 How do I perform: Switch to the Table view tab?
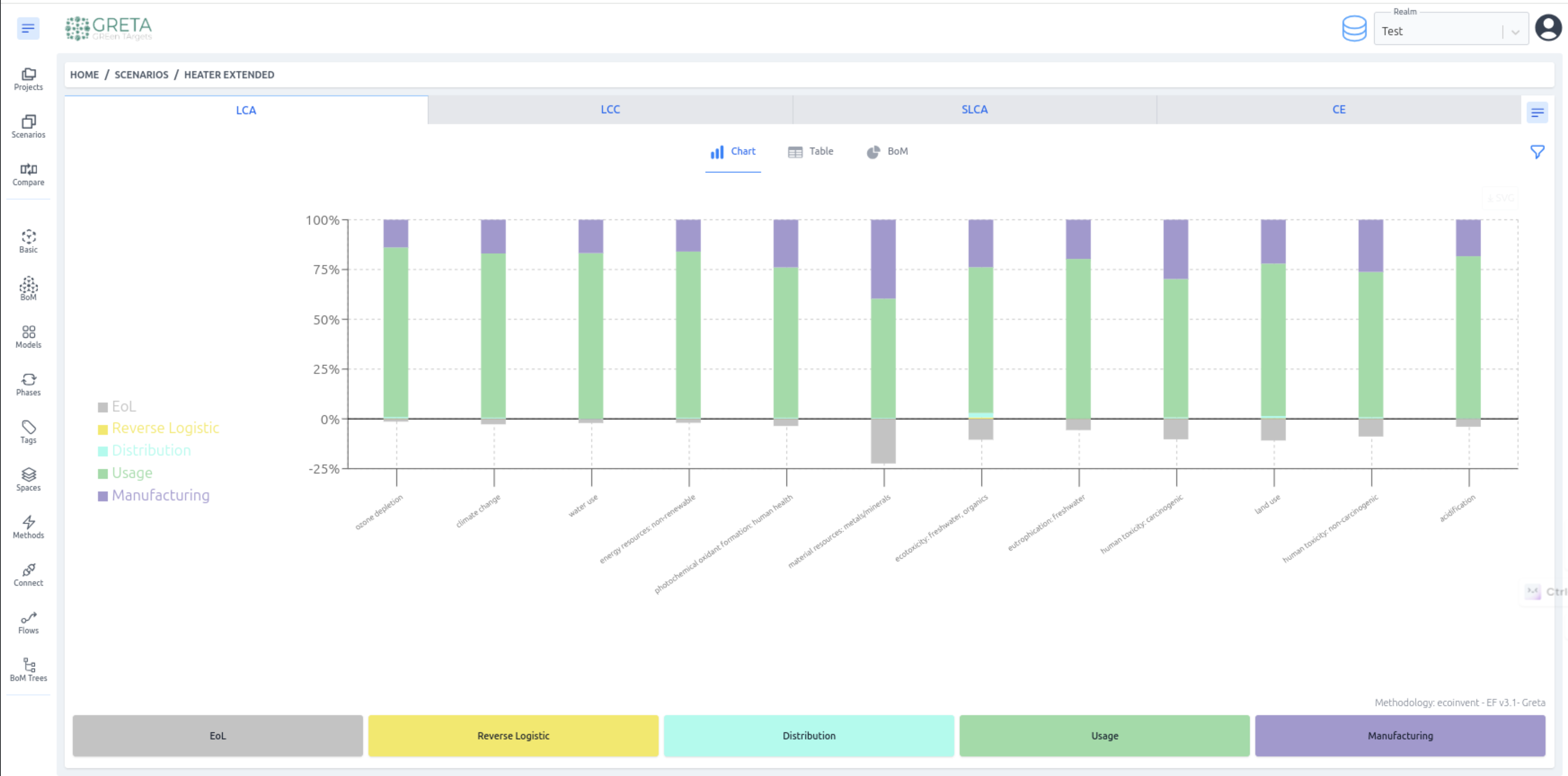810,151
